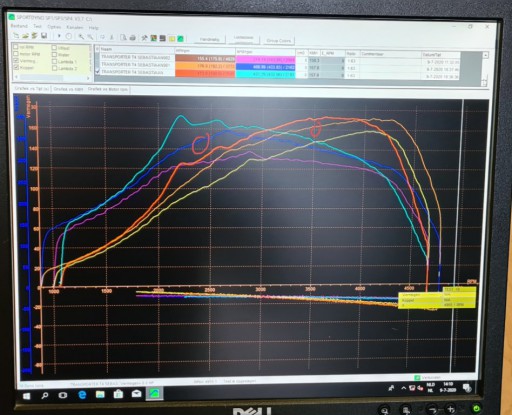512x415 pixels.
Task: Open Microsoft Edge from the taskbar
Action: [x=82, y=395]
